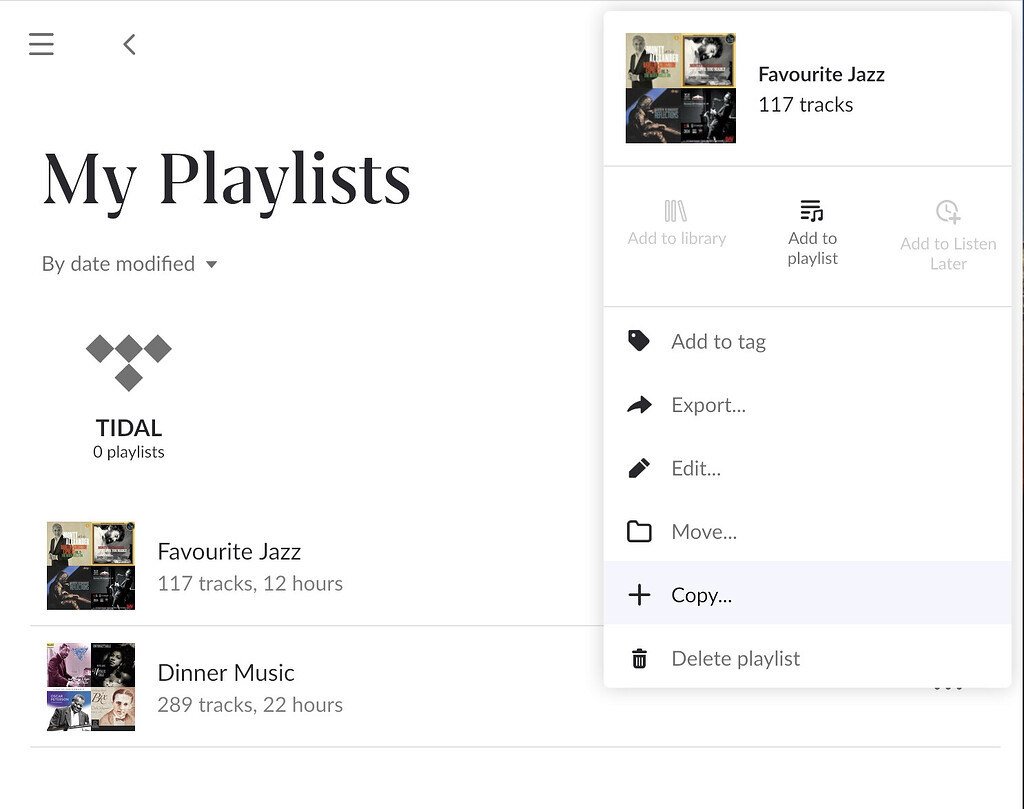The height and width of the screenshot is (809, 1024).
Task: Click the back arrow to go back
Action: (x=129, y=44)
